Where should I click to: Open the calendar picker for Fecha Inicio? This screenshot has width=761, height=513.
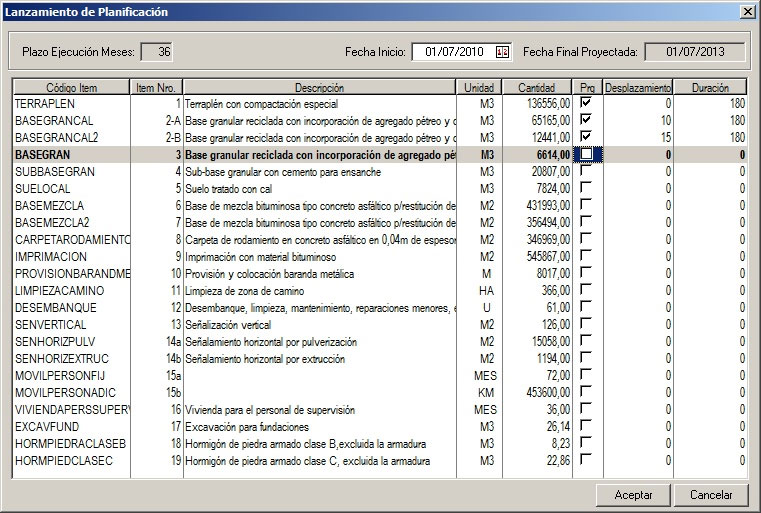point(502,52)
